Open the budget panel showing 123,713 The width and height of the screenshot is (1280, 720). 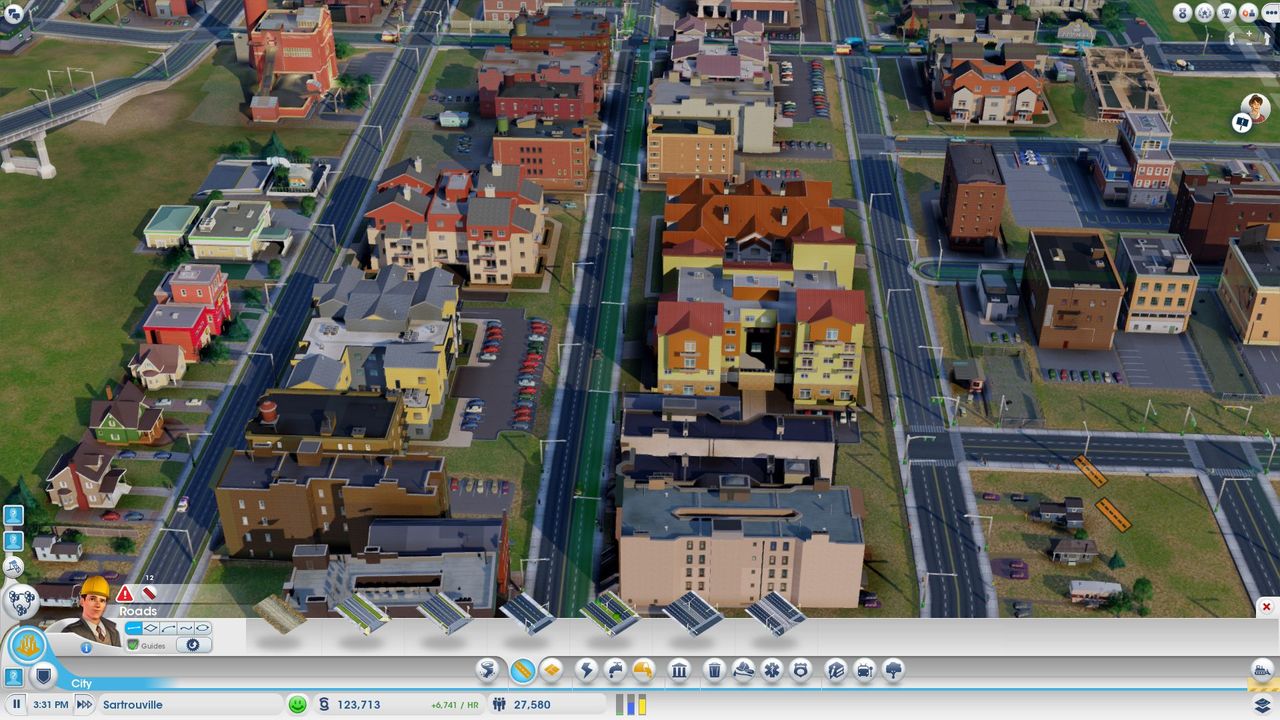click(358, 704)
